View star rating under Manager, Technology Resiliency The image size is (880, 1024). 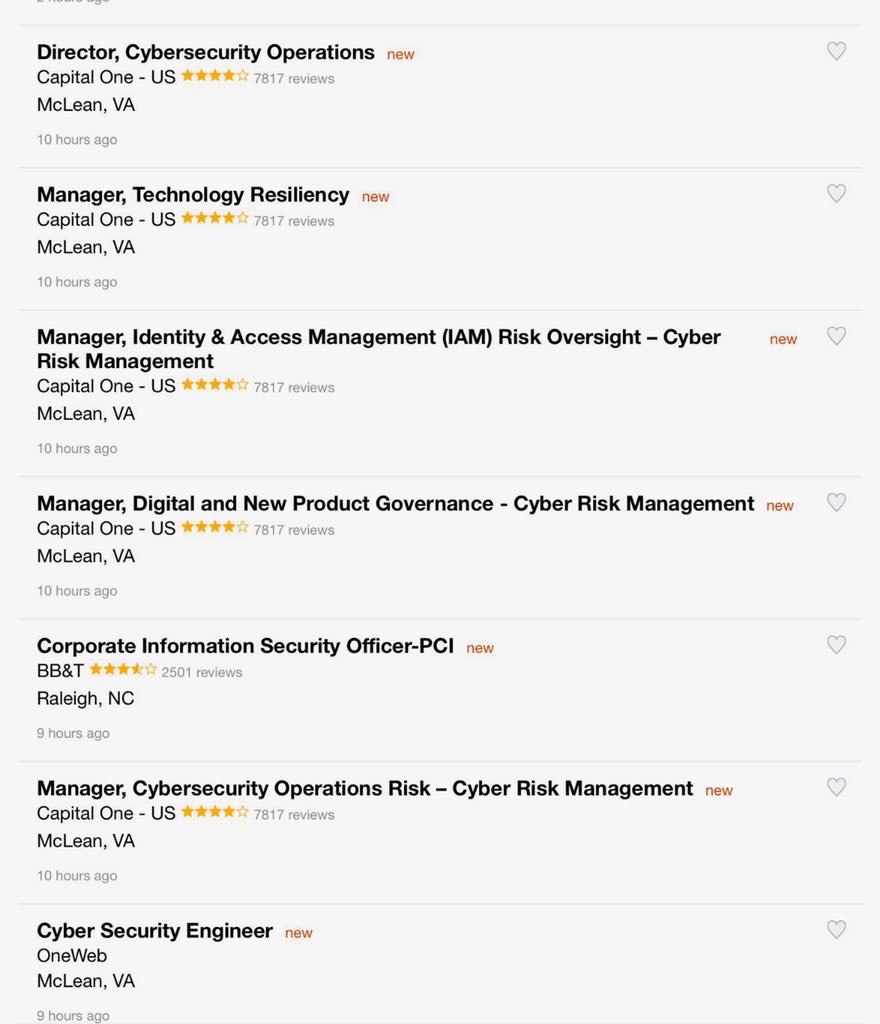tap(215, 218)
